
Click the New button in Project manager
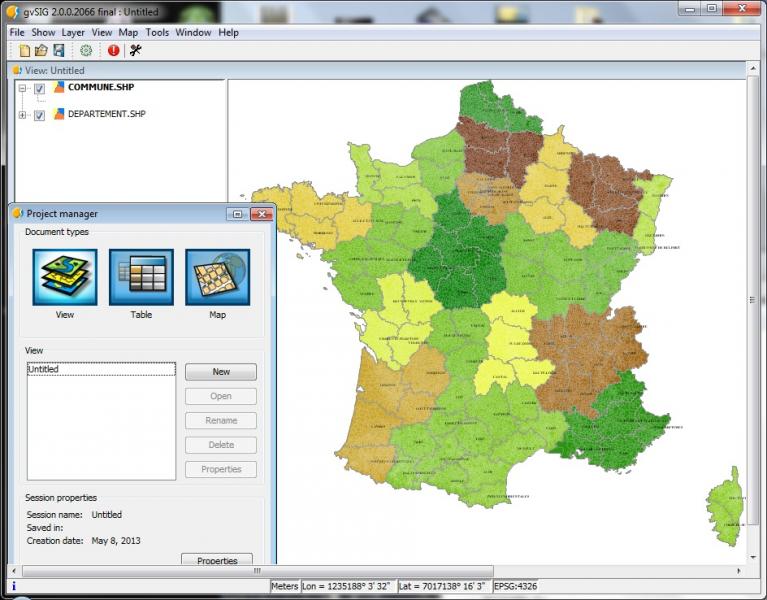[221, 372]
